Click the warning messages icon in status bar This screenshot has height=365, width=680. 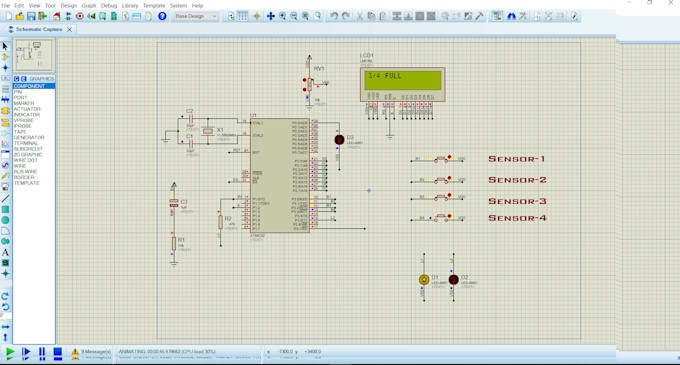coord(75,353)
